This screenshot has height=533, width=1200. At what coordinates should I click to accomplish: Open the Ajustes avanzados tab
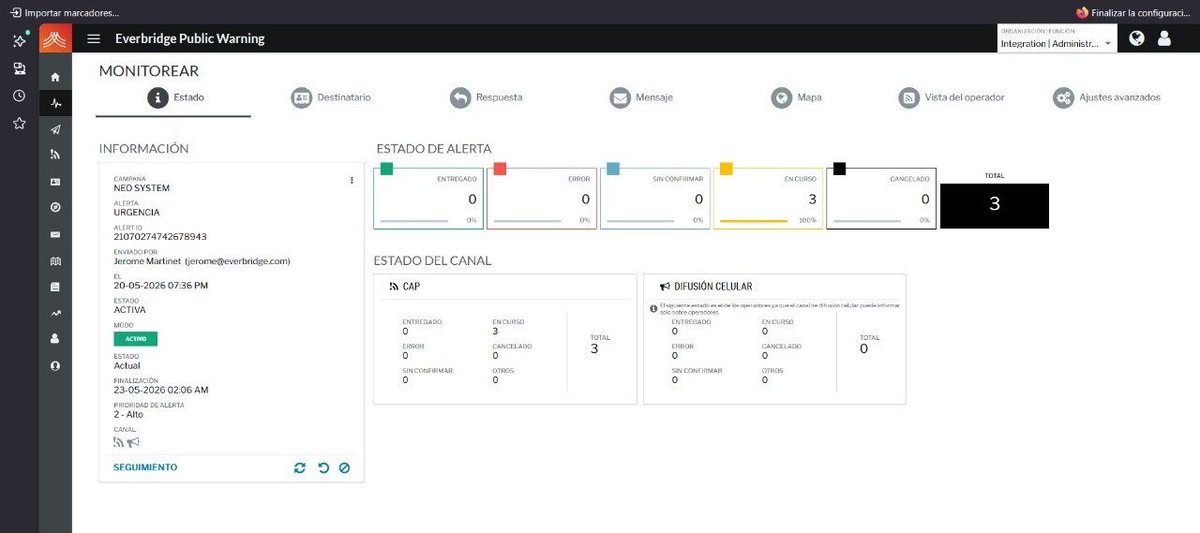1107,97
